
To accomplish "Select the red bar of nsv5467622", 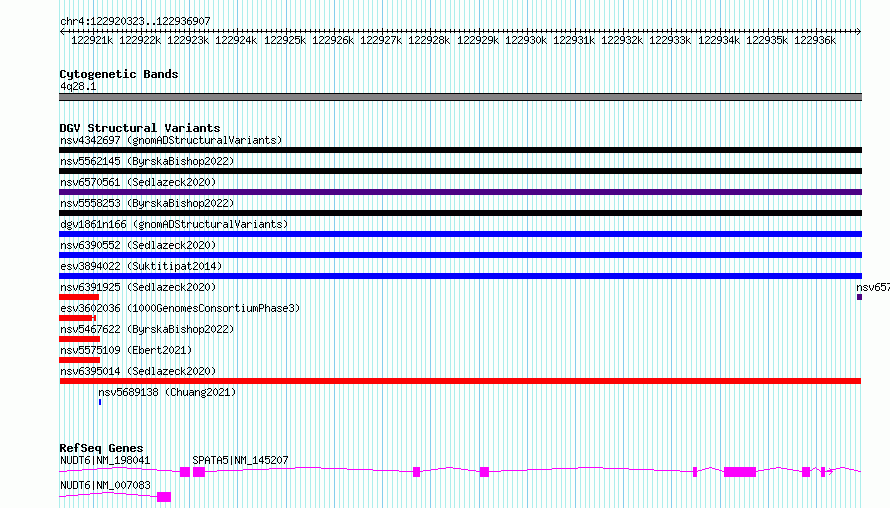I will pos(79,339).
